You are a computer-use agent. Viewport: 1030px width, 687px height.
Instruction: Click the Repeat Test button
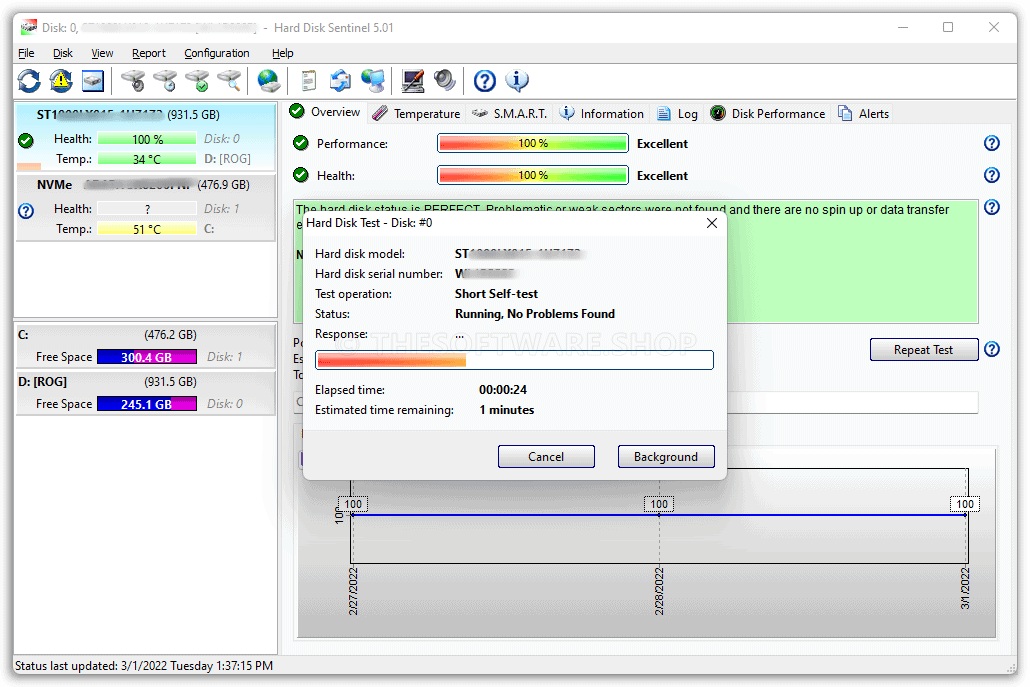coord(924,349)
